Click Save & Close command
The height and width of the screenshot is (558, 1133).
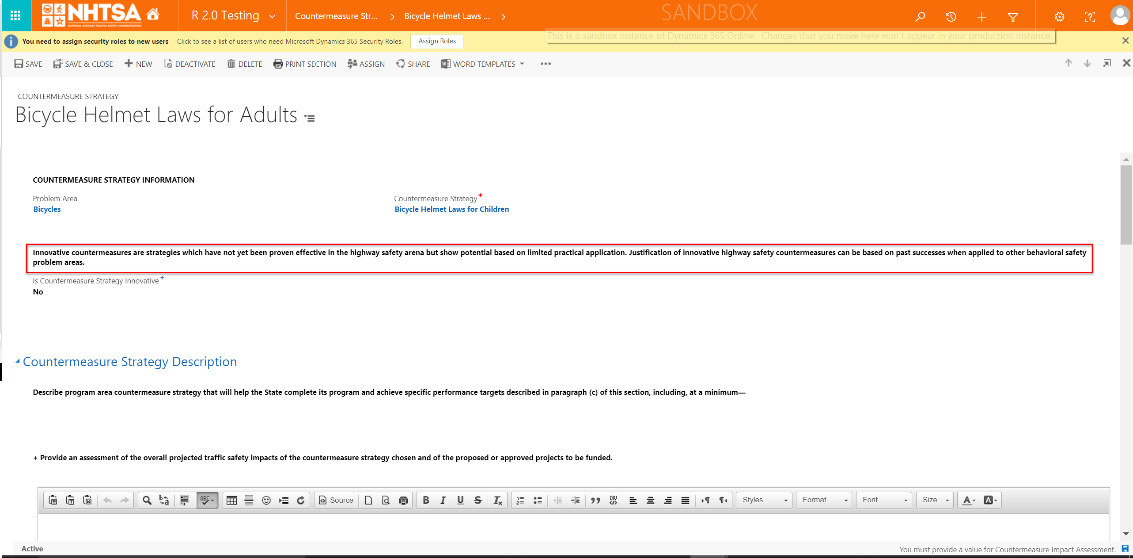[x=82, y=64]
